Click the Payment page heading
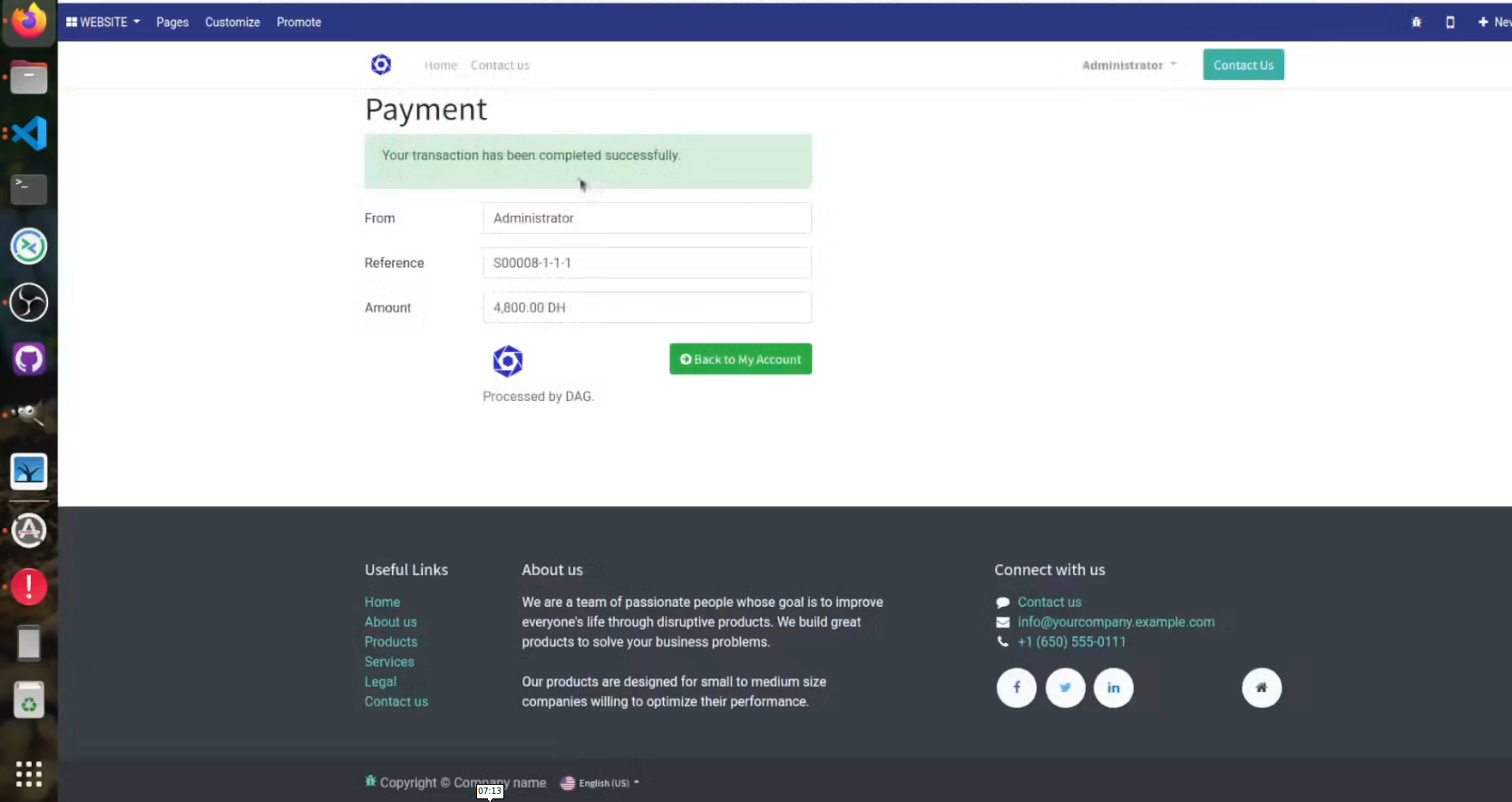 click(425, 109)
